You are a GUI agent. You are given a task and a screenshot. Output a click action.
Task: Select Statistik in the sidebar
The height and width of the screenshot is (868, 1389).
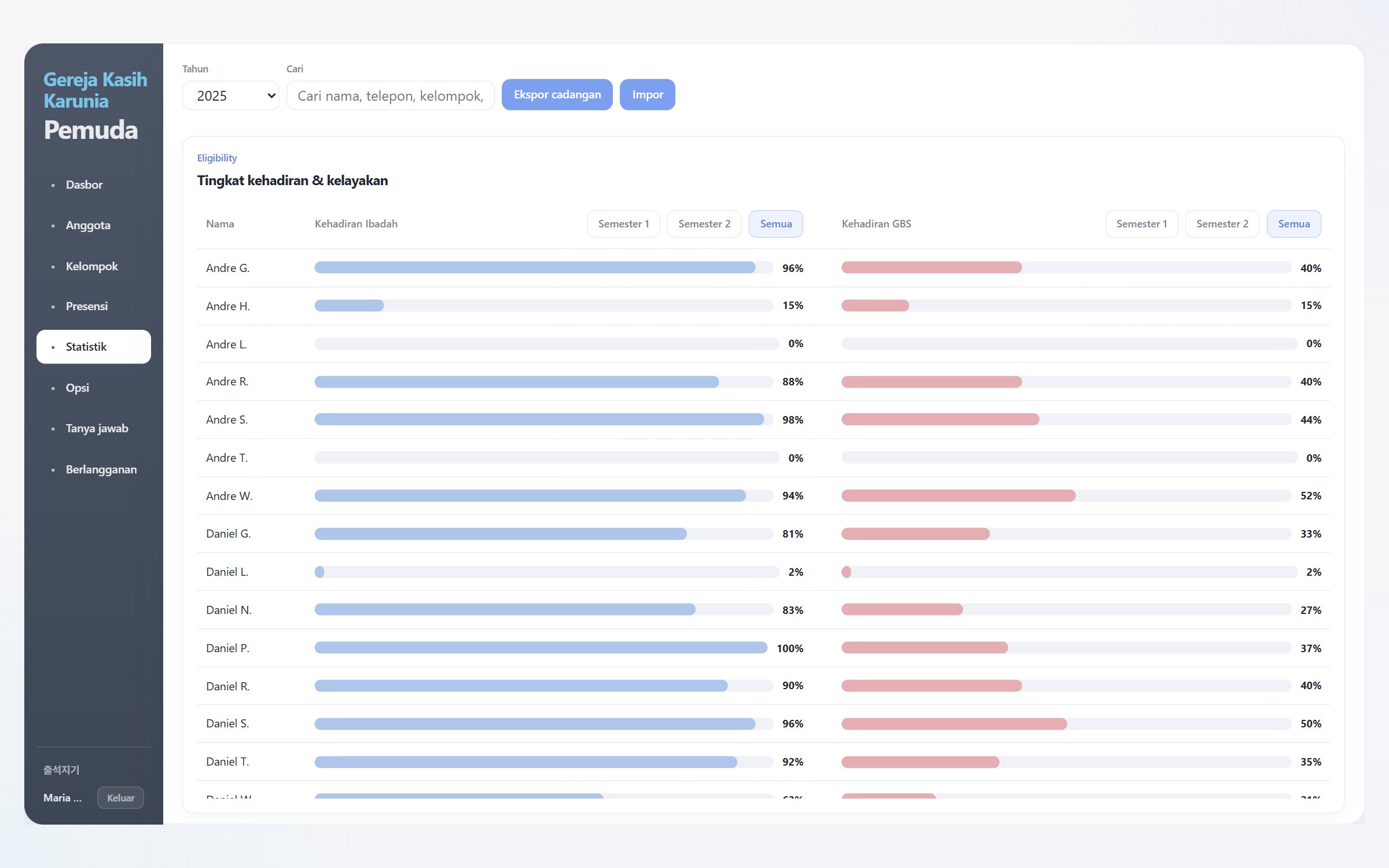tap(94, 347)
